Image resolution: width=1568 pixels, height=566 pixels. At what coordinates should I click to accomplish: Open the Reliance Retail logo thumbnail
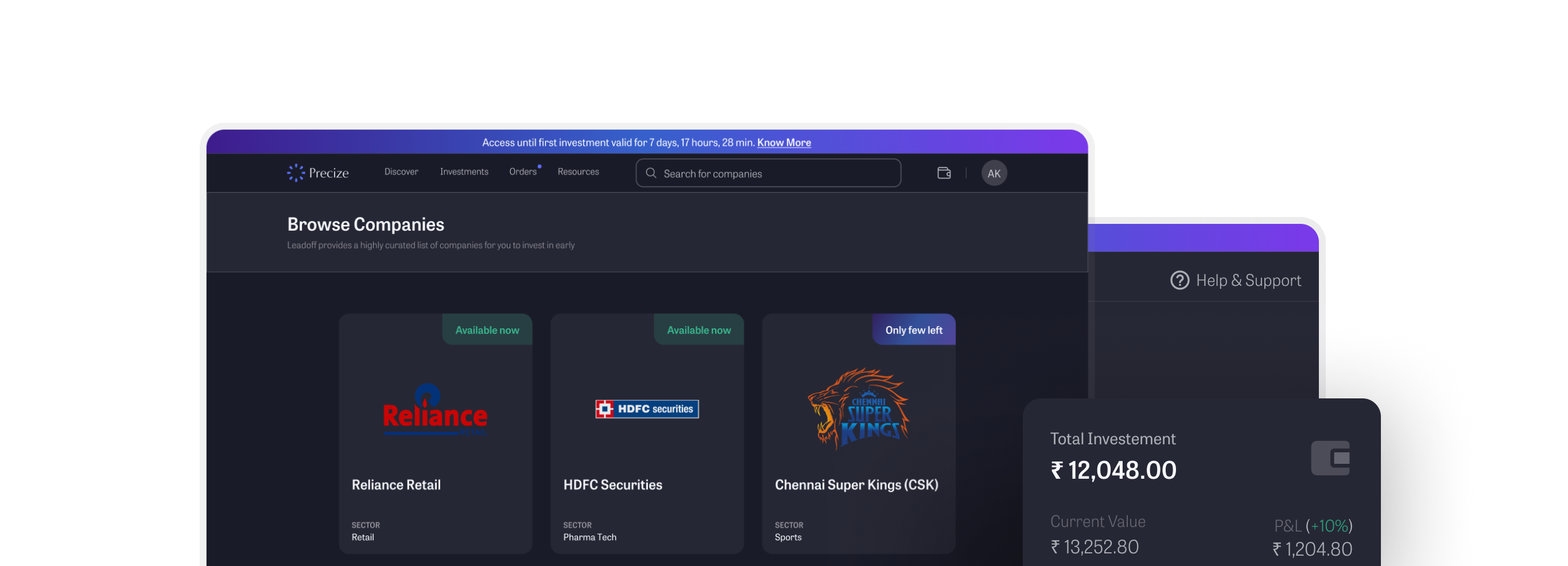pos(435,410)
